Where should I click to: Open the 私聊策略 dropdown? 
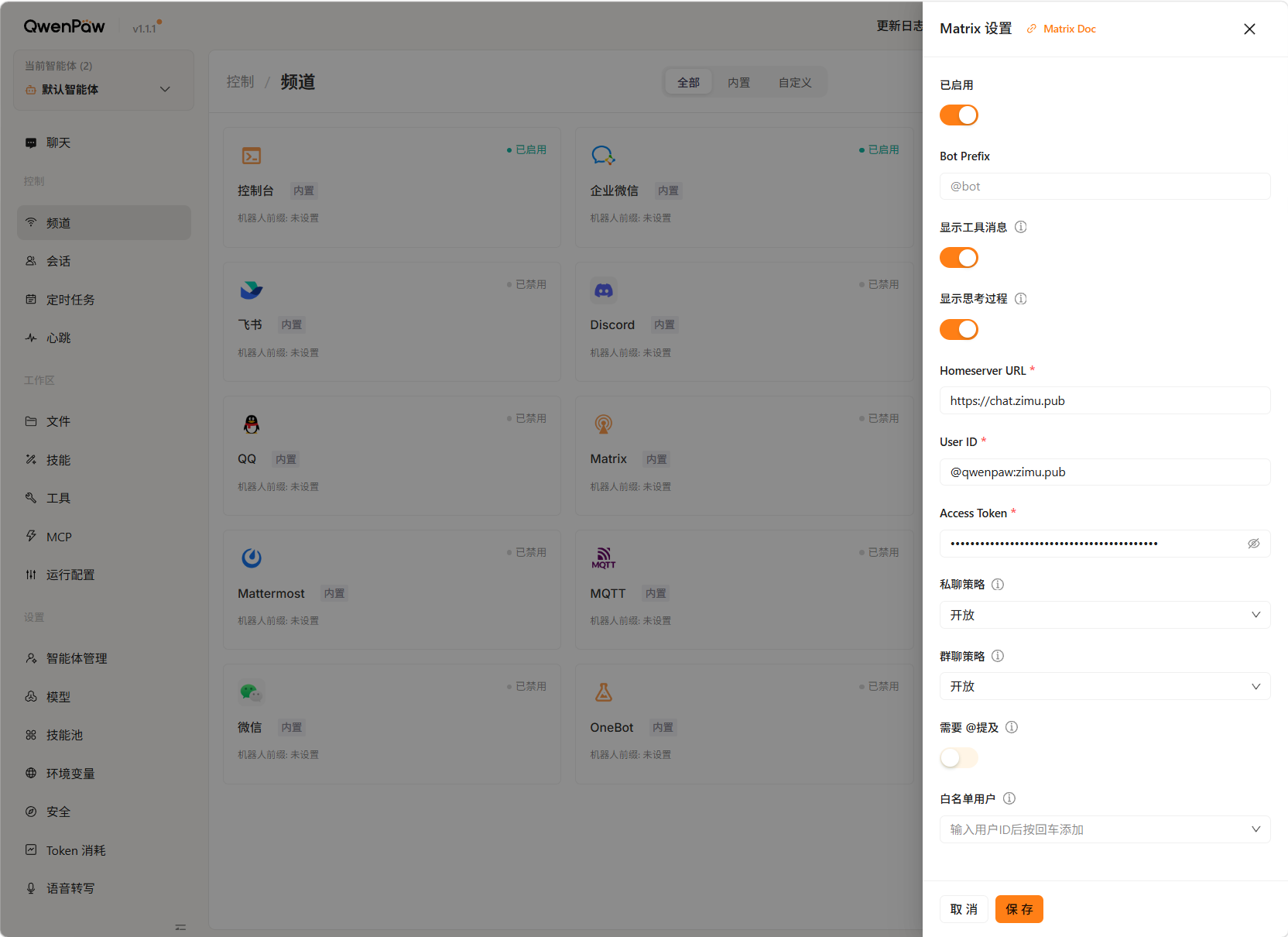click(x=1105, y=615)
